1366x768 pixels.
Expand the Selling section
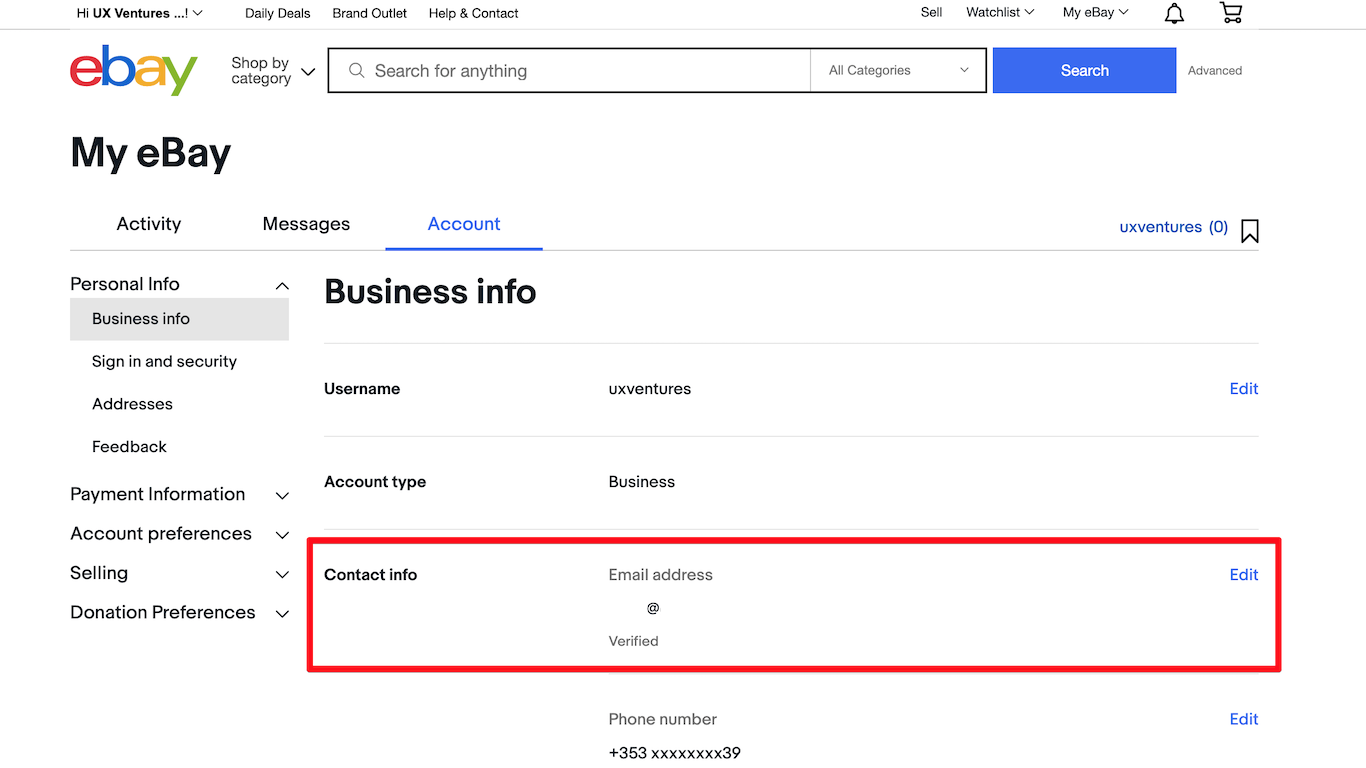coord(179,573)
